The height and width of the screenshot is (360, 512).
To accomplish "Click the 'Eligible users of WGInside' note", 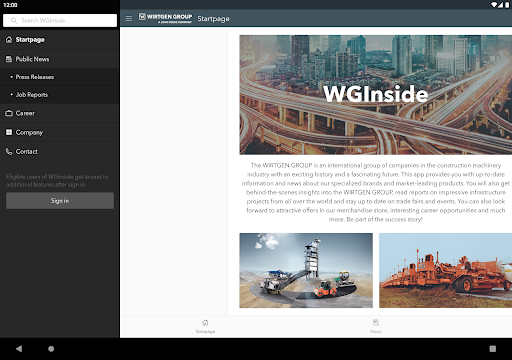I will pos(57,180).
